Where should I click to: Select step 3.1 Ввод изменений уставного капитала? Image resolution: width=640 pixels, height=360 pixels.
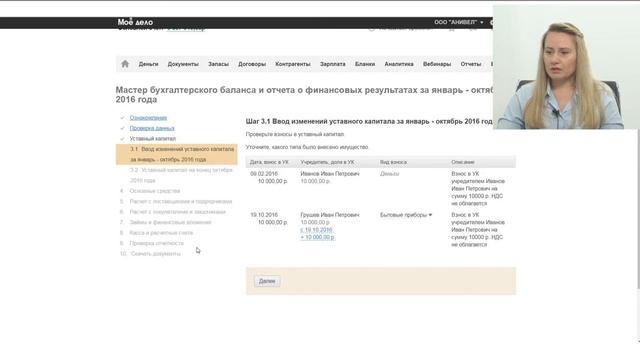click(177, 154)
